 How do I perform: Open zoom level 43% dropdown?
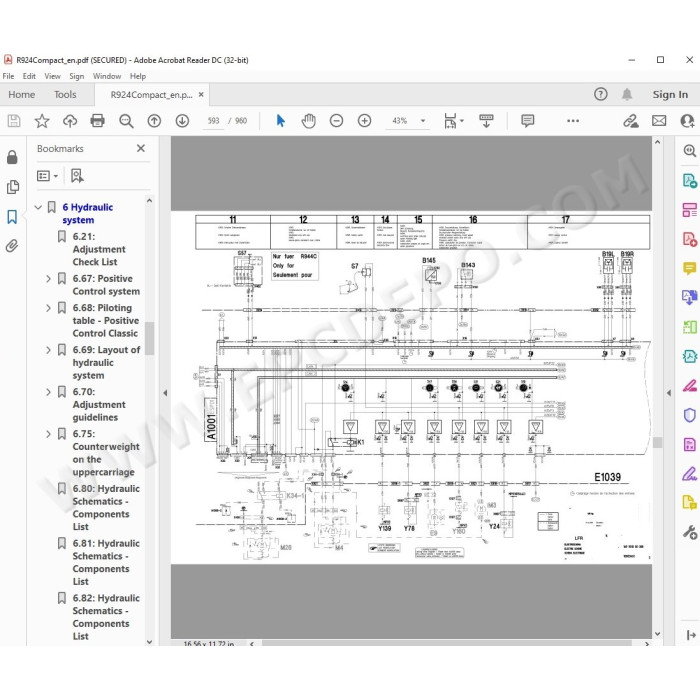point(422,121)
